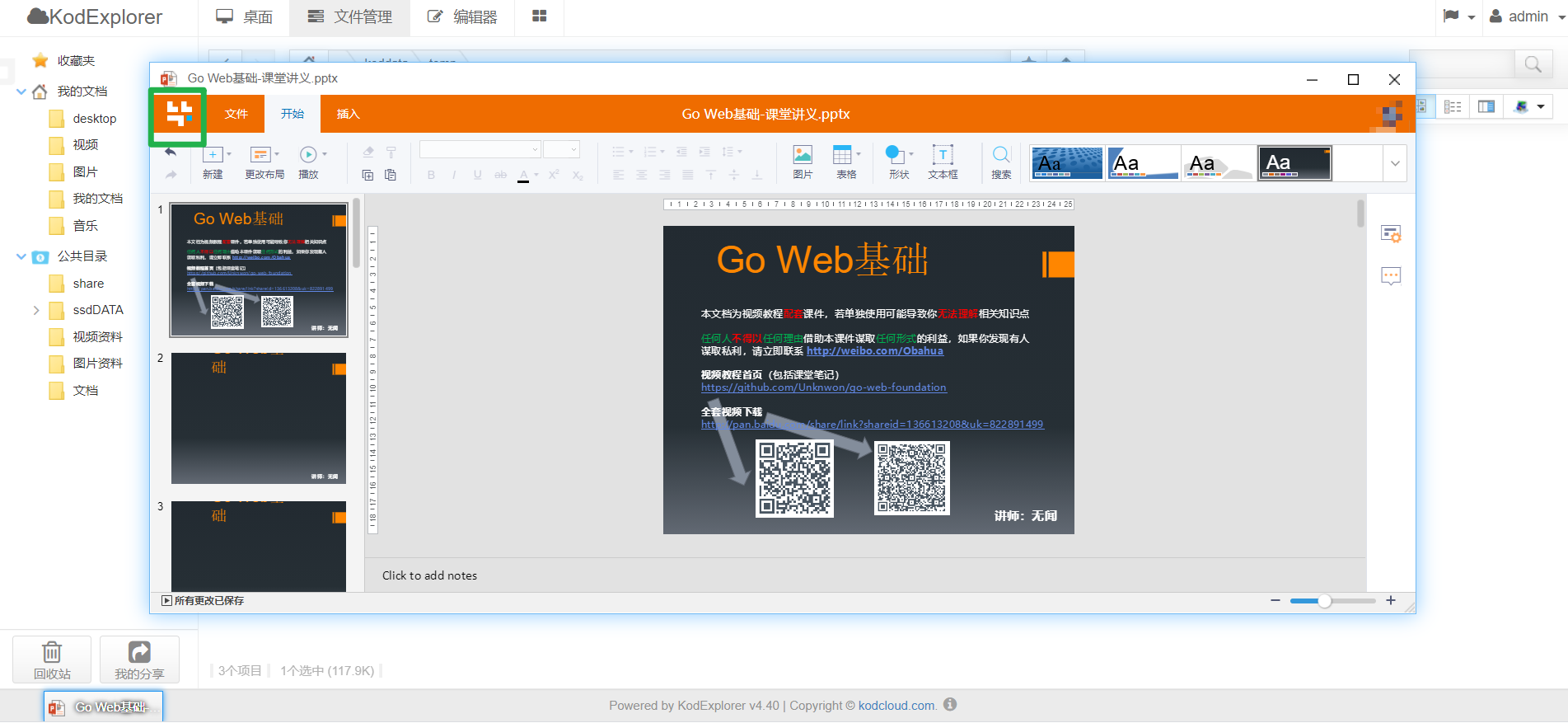The width and height of the screenshot is (1568, 723).
Task: Click the align top icon
Action: point(711,175)
